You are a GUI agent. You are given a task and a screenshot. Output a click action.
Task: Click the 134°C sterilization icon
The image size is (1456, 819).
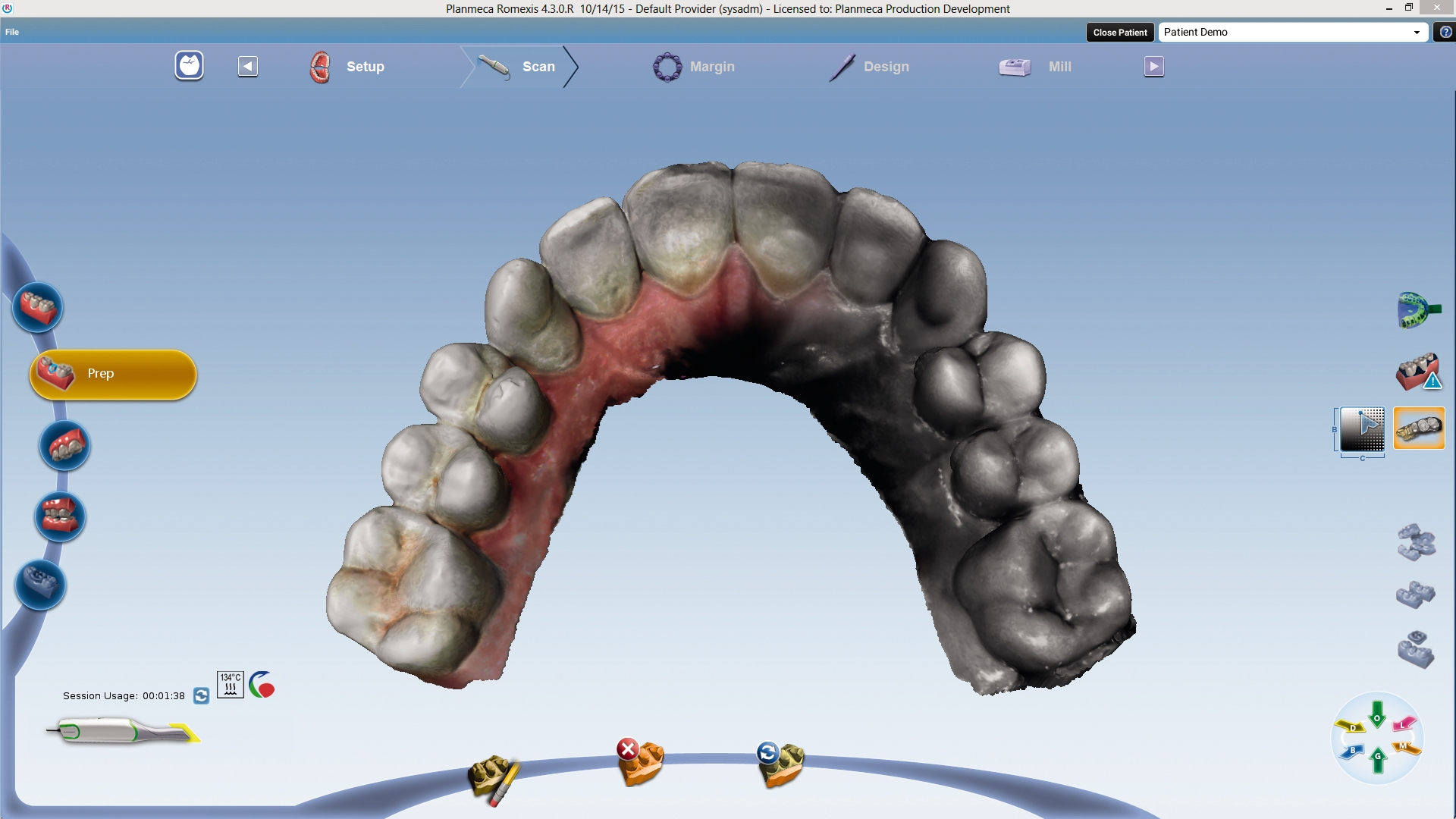point(231,685)
